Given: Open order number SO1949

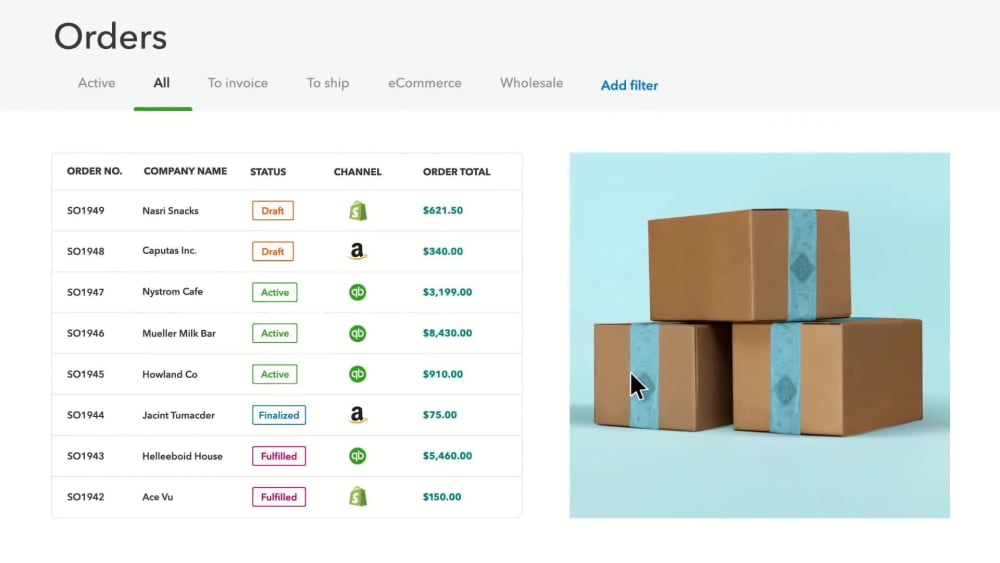Looking at the screenshot, I should click(85, 210).
